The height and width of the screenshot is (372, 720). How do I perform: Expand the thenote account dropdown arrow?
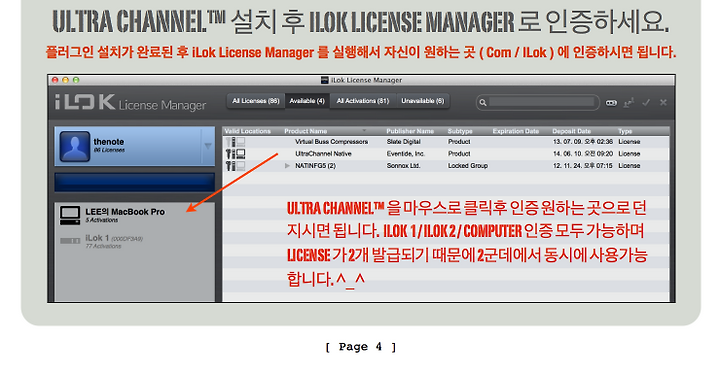coord(208,146)
